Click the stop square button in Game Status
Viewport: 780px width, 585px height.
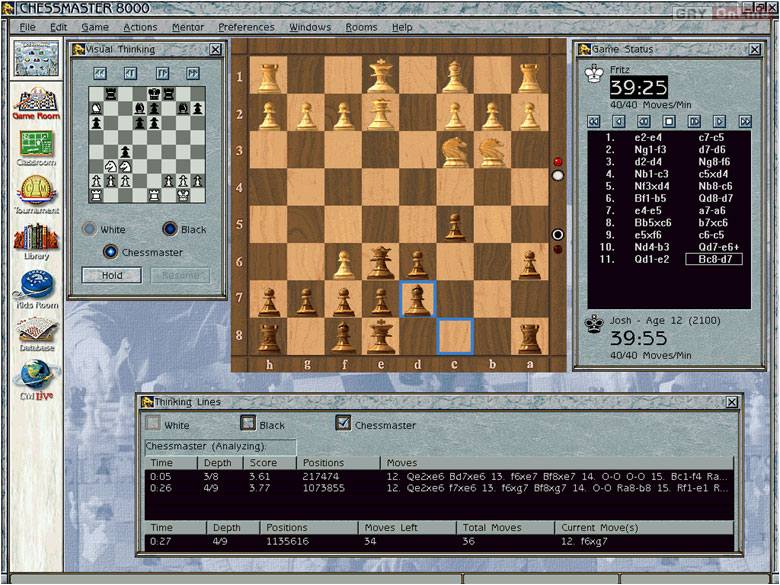(x=669, y=121)
